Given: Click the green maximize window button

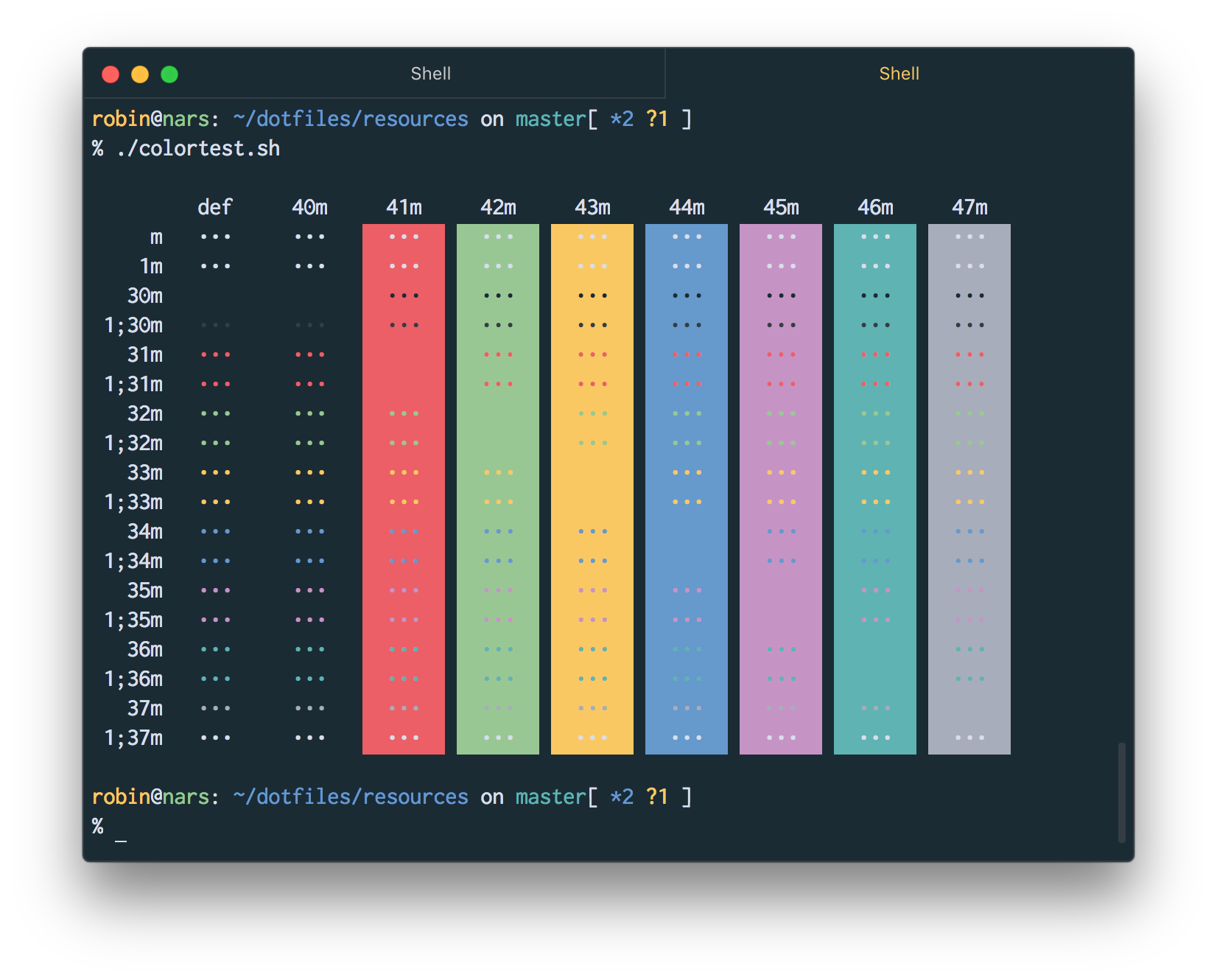Looking at the screenshot, I should tap(169, 74).
